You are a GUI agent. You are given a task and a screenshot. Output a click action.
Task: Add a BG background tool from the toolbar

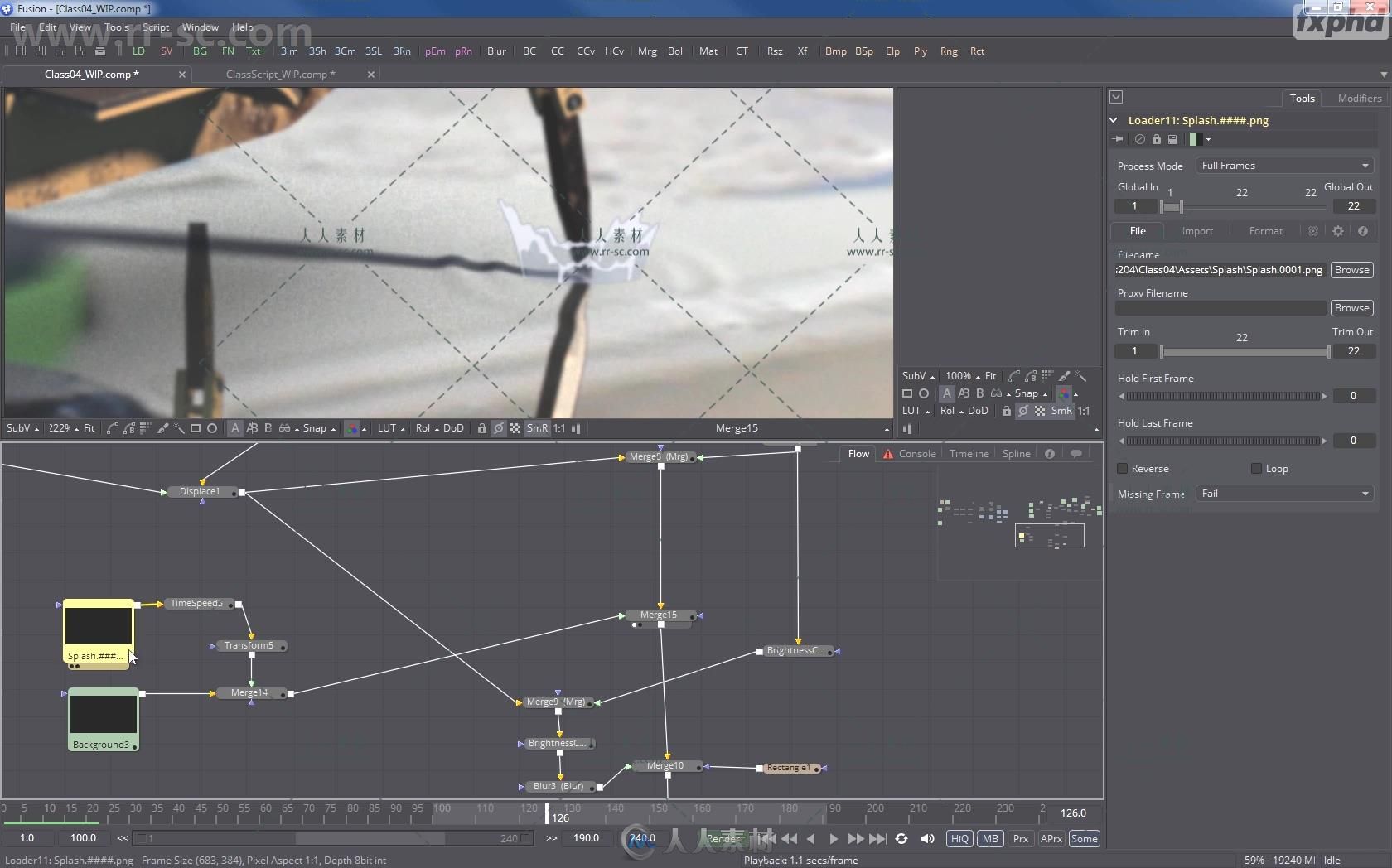200,51
